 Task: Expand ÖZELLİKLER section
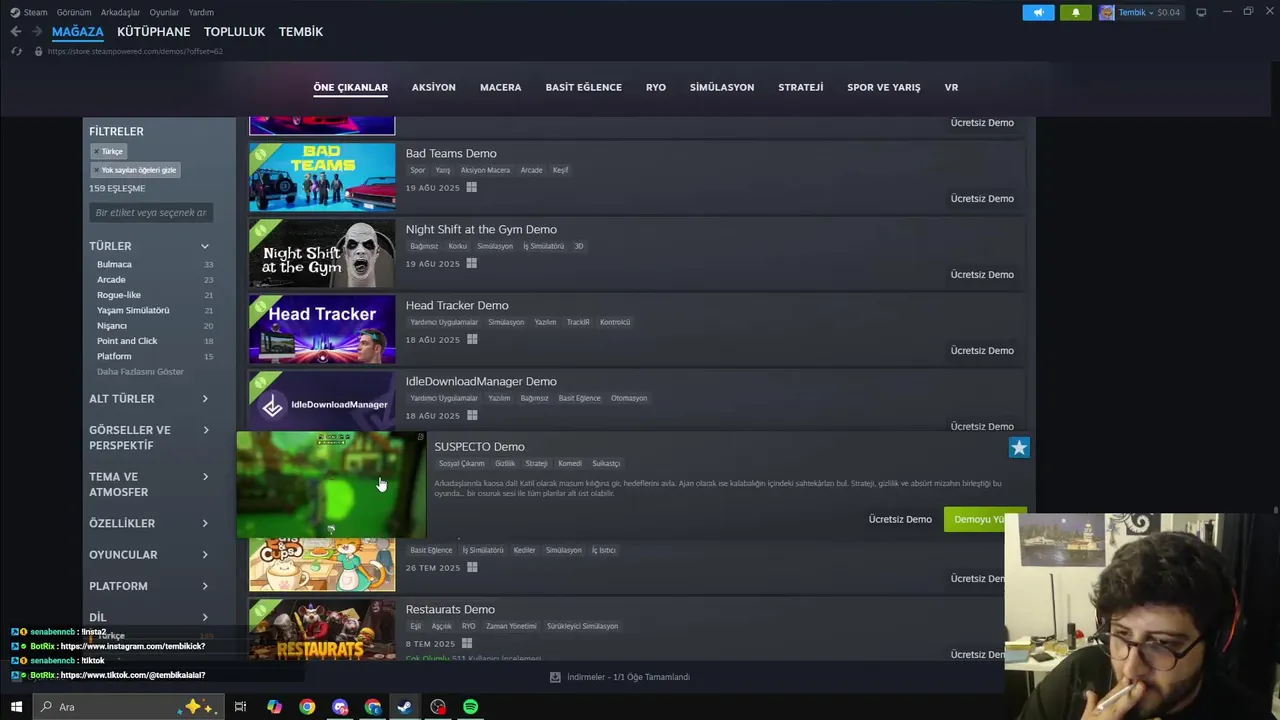tap(205, 524)
